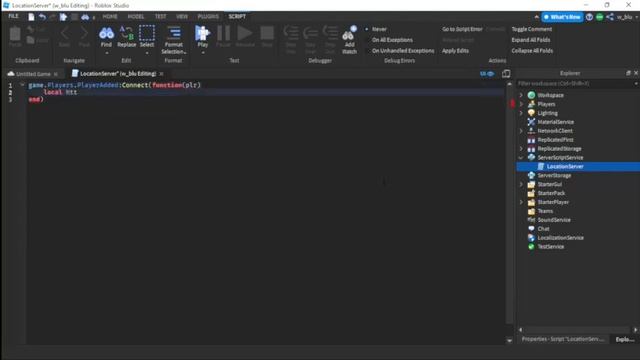Open the FILE menu
This screenshot has height=360, width=640.
pos(13,16)
